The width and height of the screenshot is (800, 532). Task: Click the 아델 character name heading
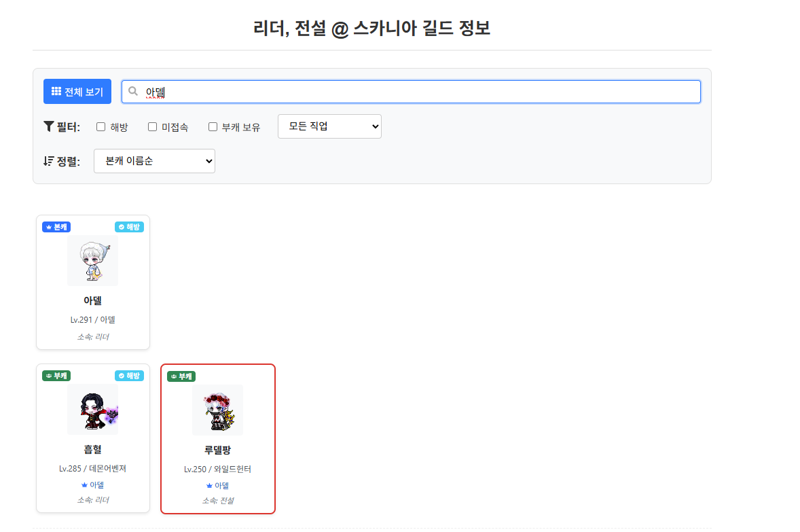(x=93, y=300)
